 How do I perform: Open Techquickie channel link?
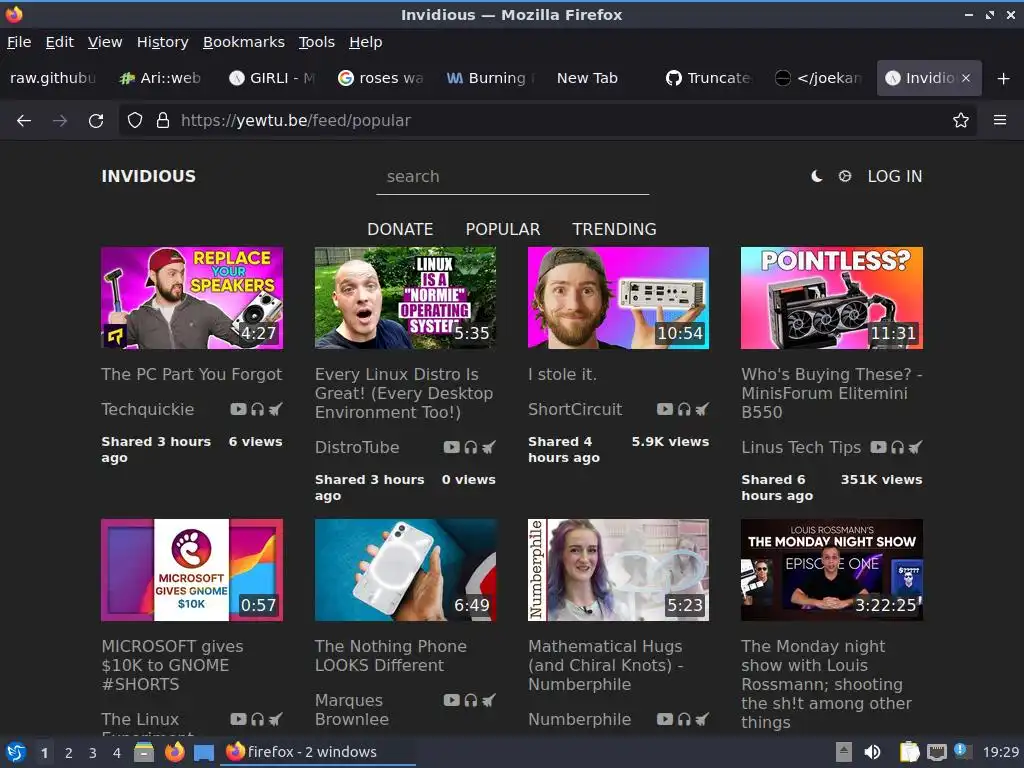point(148,409)
